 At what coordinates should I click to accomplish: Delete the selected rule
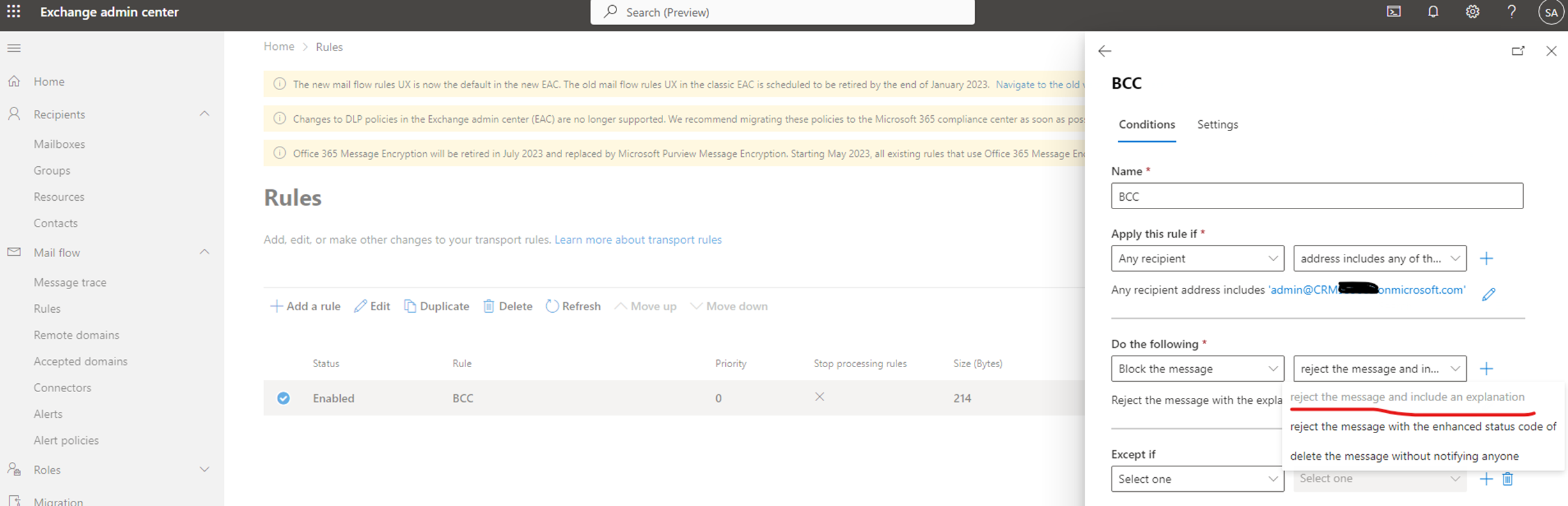tap(508, 306)
